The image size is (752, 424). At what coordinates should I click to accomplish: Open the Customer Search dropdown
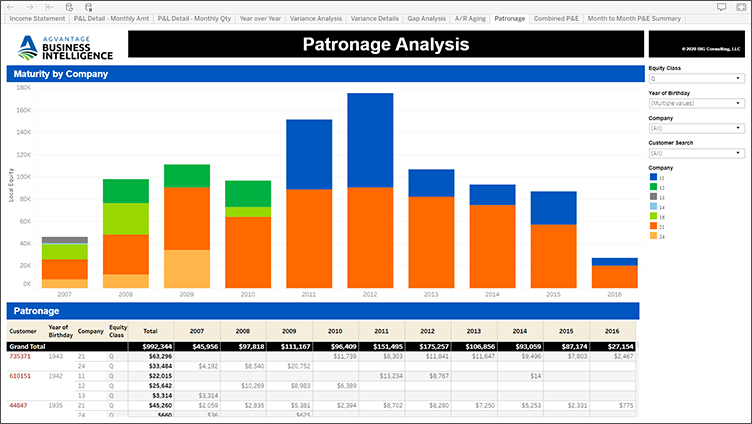tap(695, 153)
